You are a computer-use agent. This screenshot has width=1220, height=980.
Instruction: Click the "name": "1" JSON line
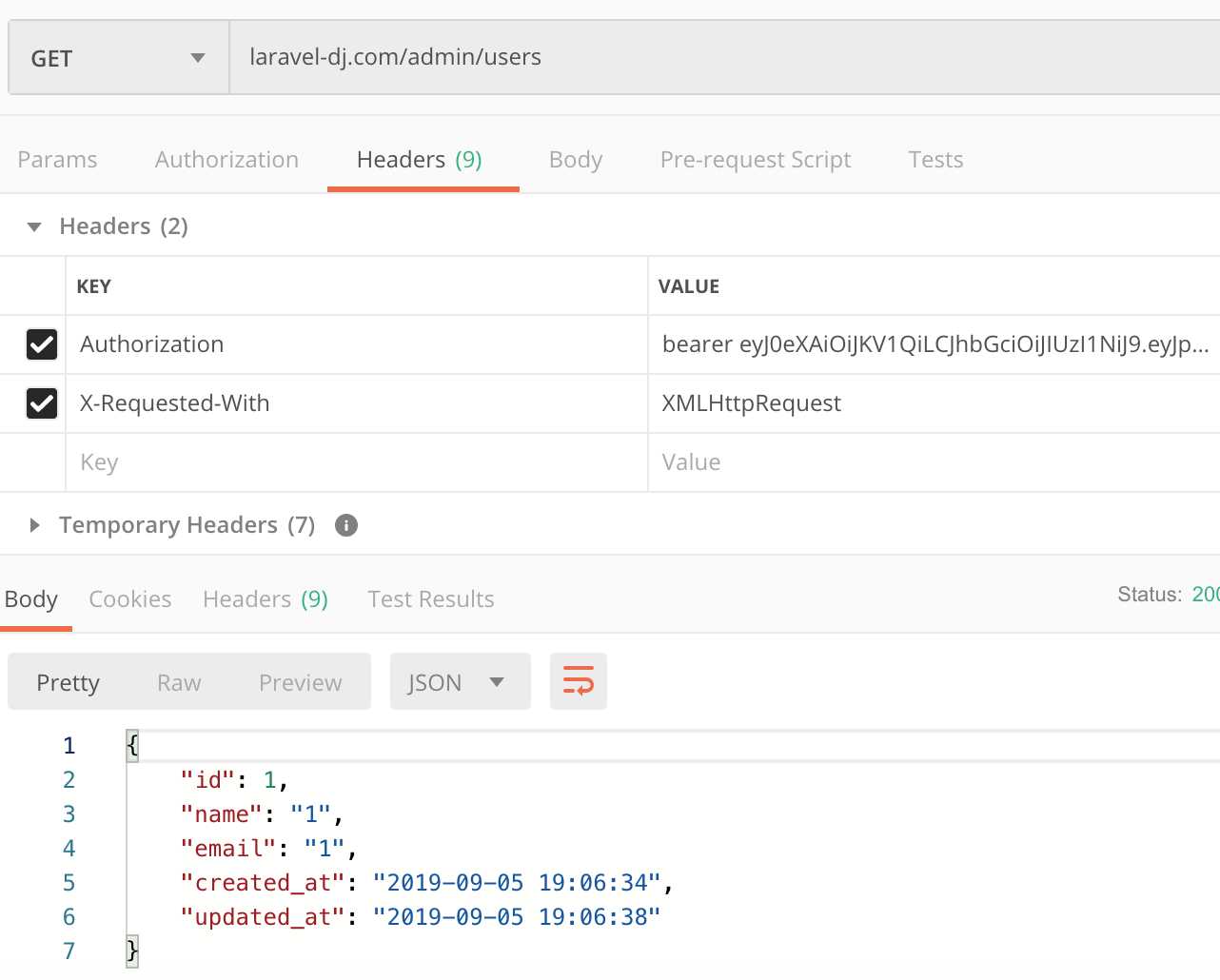[262, 814]
